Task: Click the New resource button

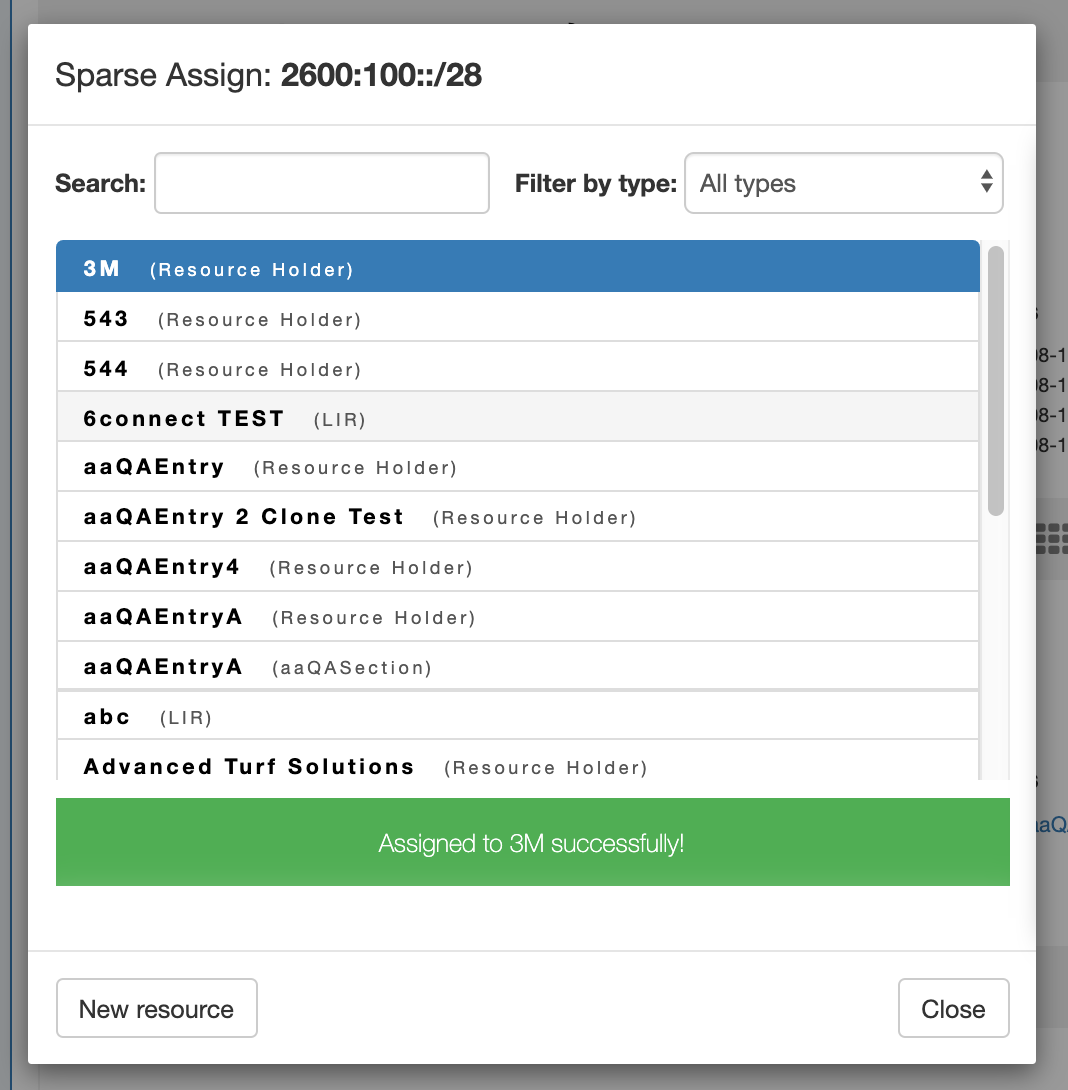Action: coord(157,1008)
